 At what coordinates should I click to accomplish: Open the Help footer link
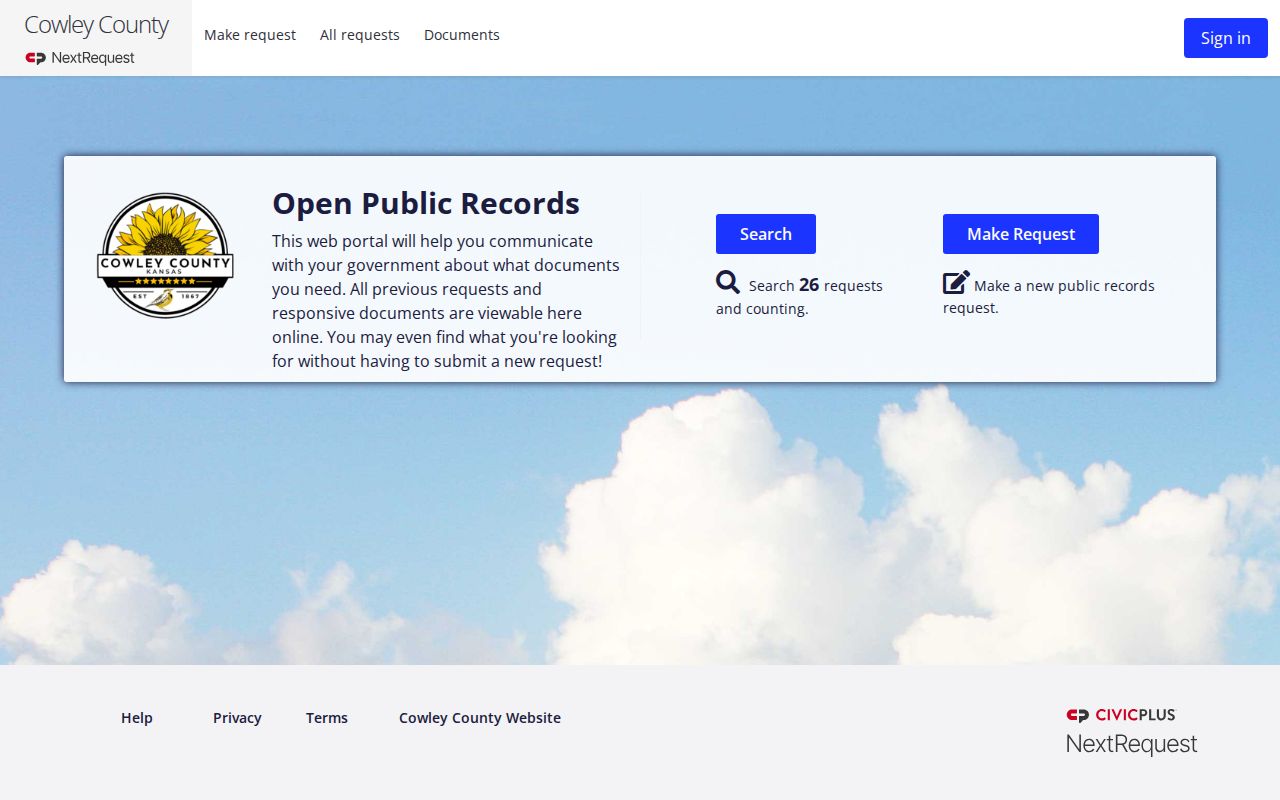(x=137, y=718)
